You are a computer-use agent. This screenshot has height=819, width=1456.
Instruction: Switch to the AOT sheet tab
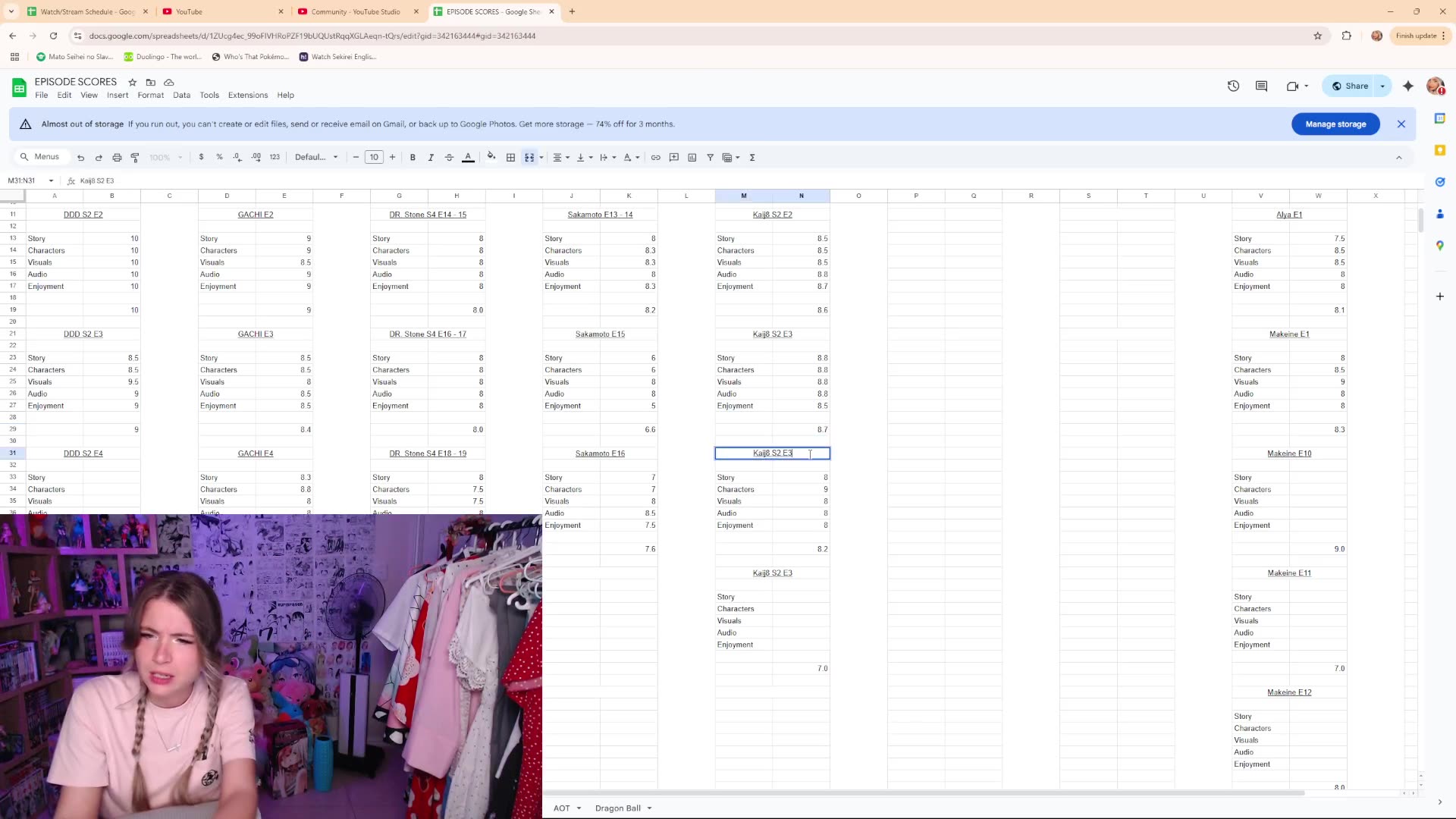pos(561,808)
